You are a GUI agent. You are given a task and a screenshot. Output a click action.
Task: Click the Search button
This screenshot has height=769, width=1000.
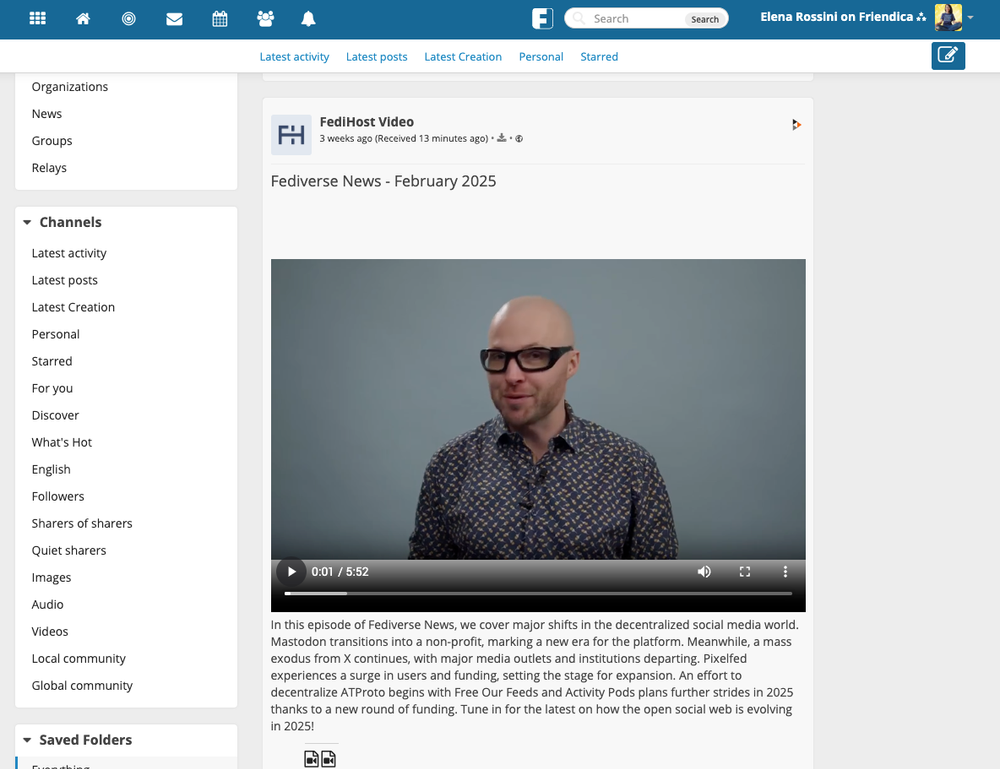[704, 19]
